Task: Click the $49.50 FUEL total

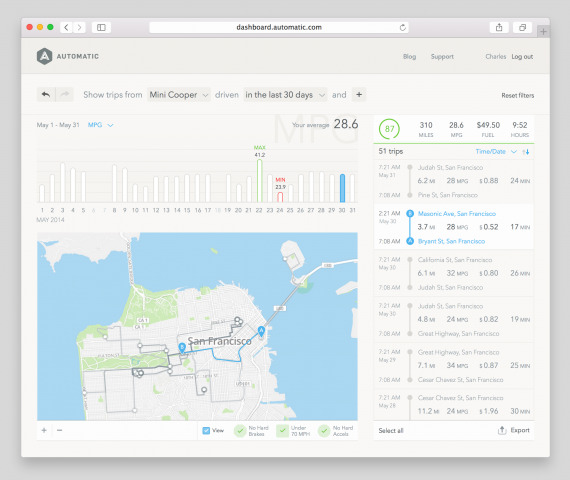Action: click(488, 129)
